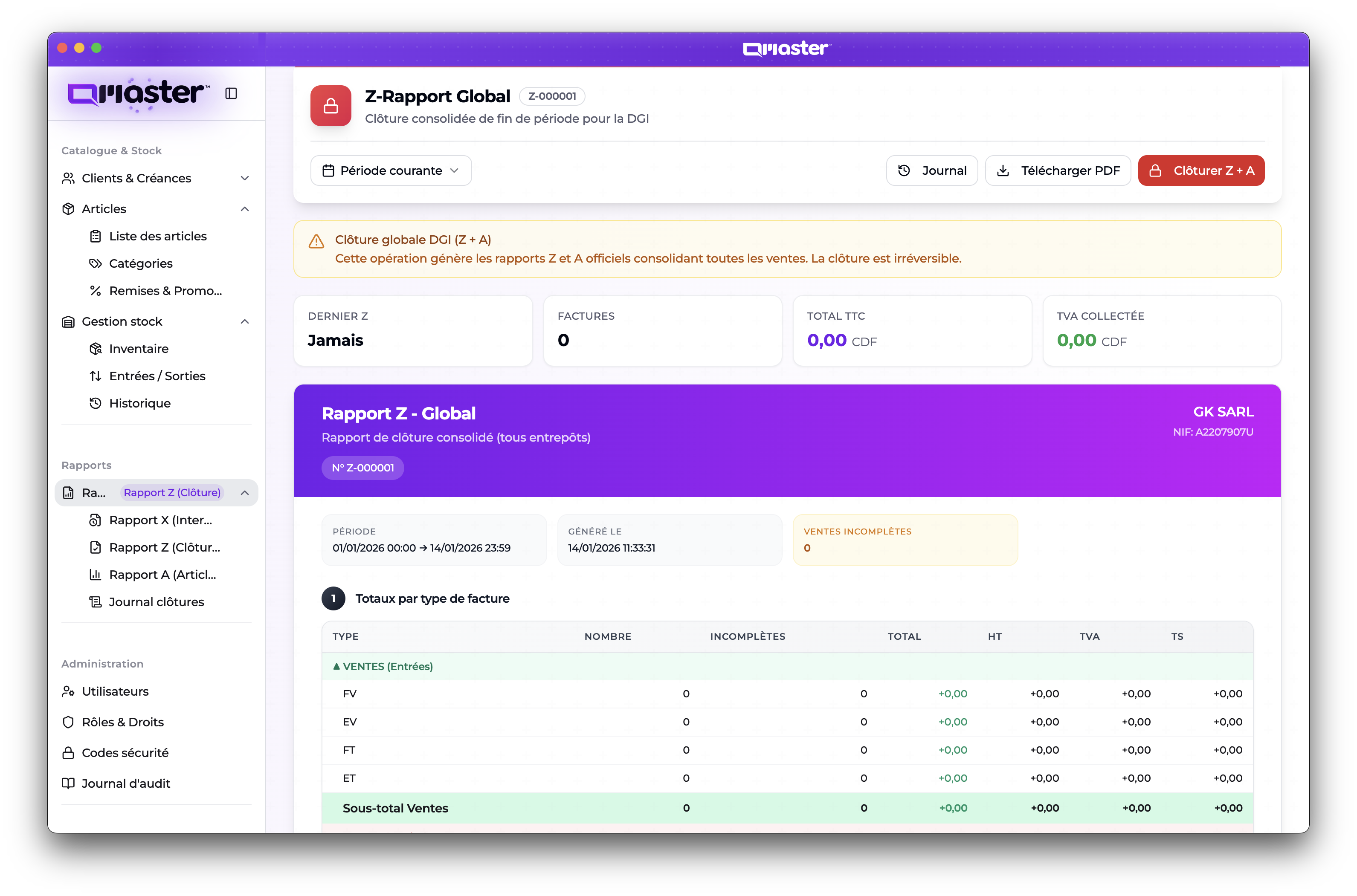Viewport: 1357px width, 896px height.
Task: Click the Codes sécurité lock icon
Action: coord(68,753)
